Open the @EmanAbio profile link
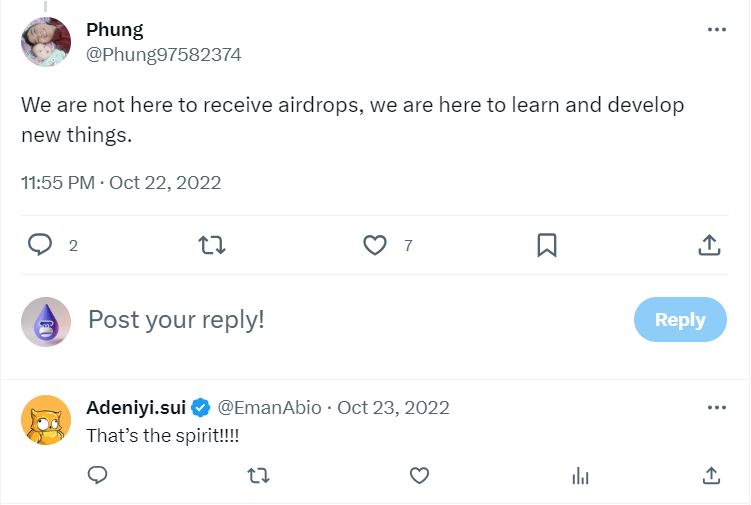 point(269,408)
